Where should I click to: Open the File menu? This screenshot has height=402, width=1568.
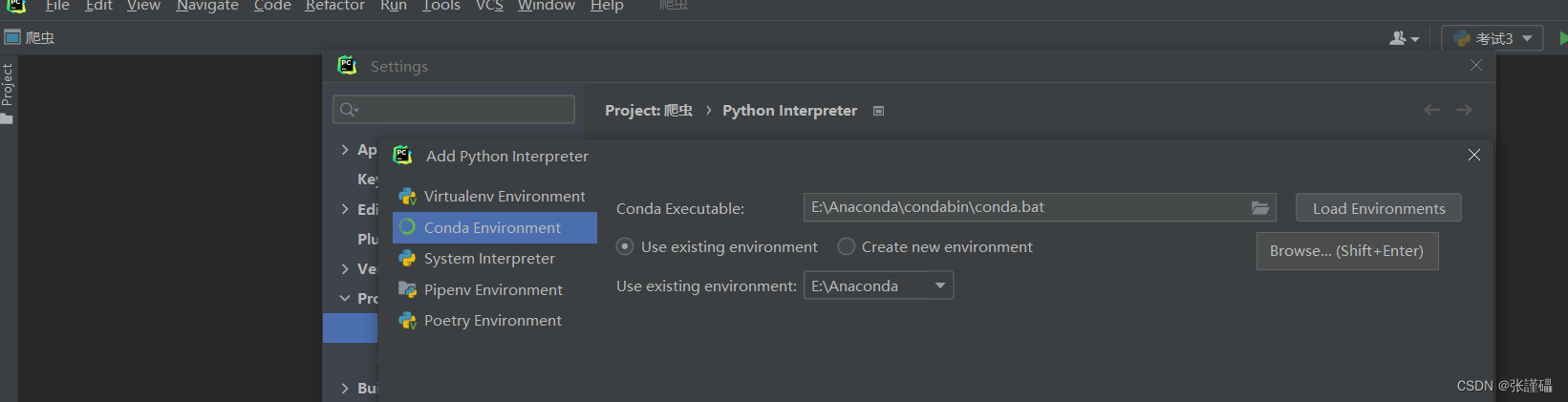click(x=57, y=6)
